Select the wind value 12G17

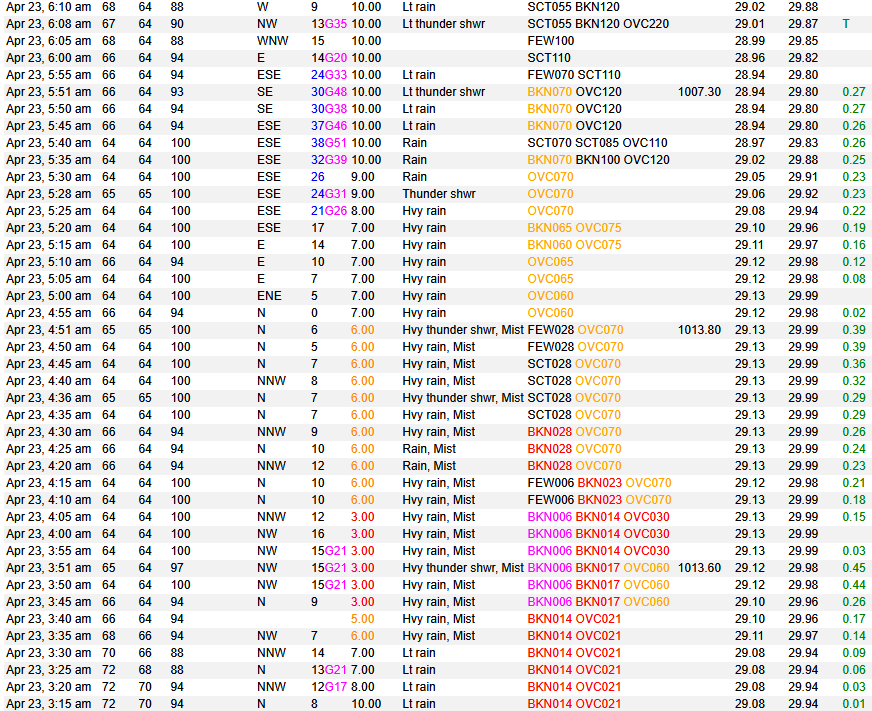pos(329,687)
